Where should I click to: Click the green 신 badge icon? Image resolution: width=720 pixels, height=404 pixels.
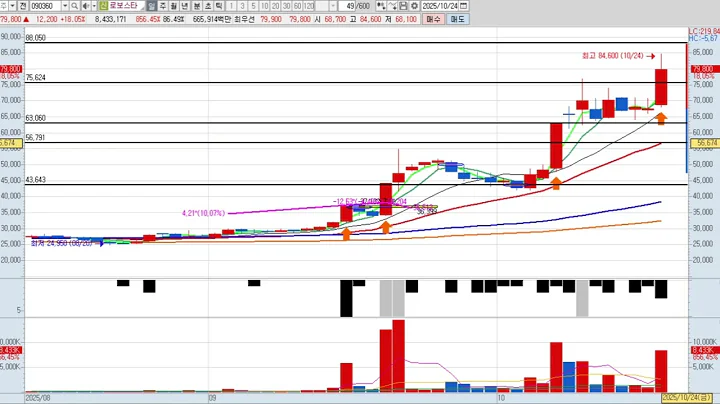tap(103, 6)
